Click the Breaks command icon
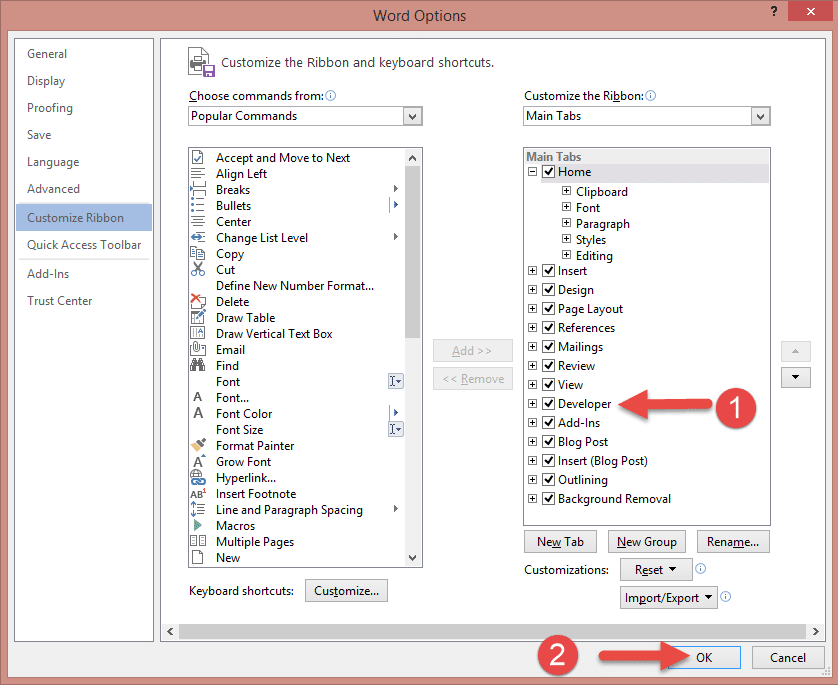This screenshot has width=838, height=685. tap(198, 190)
